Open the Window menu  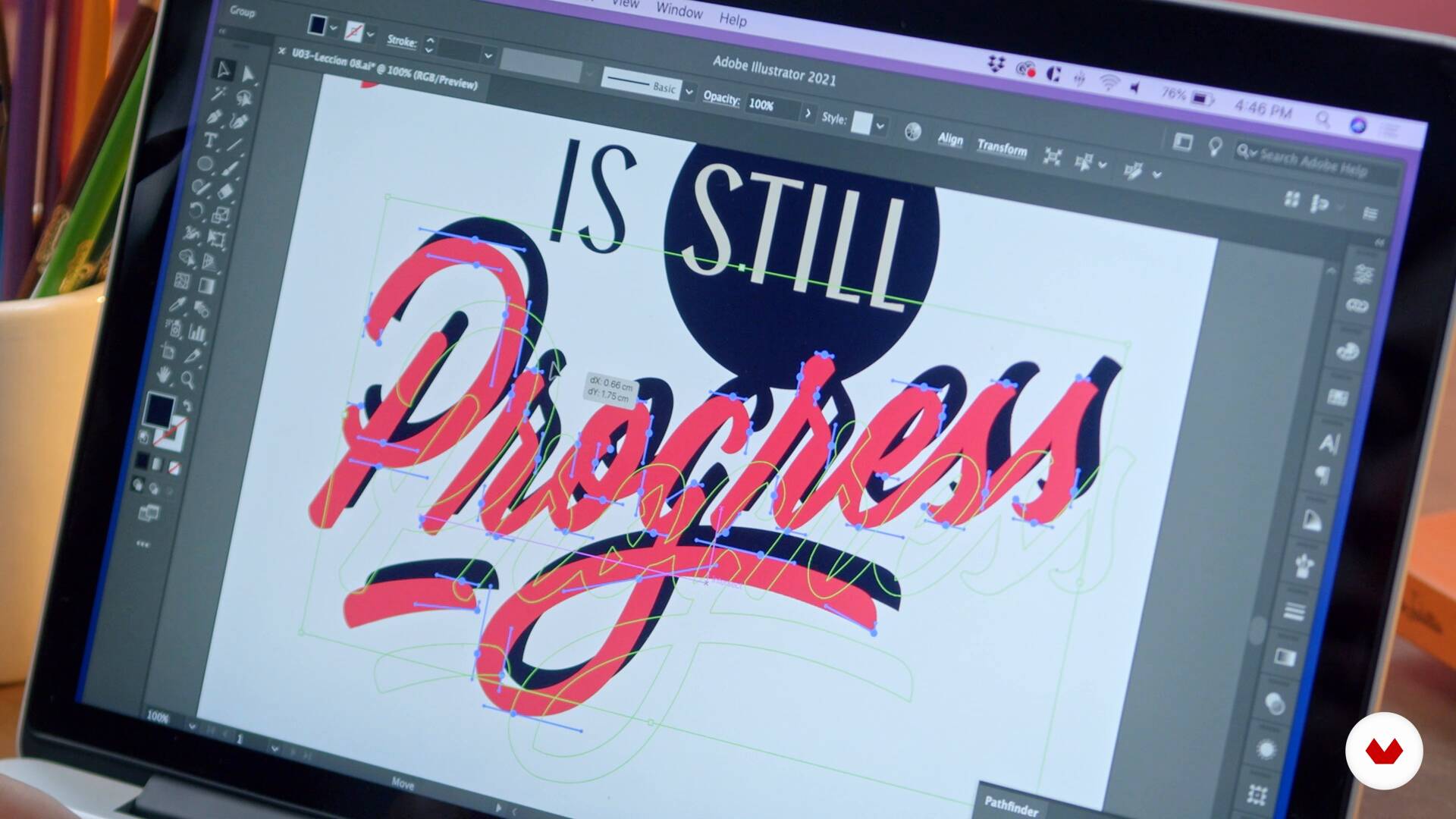(x=679, y=11)
